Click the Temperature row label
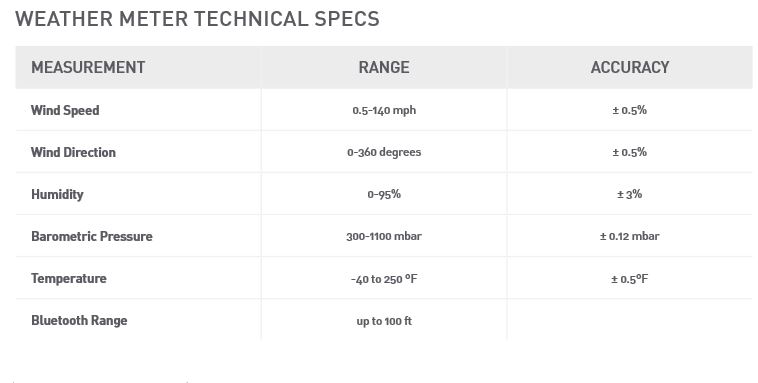The image size is (758, 383). click(69, 279)
